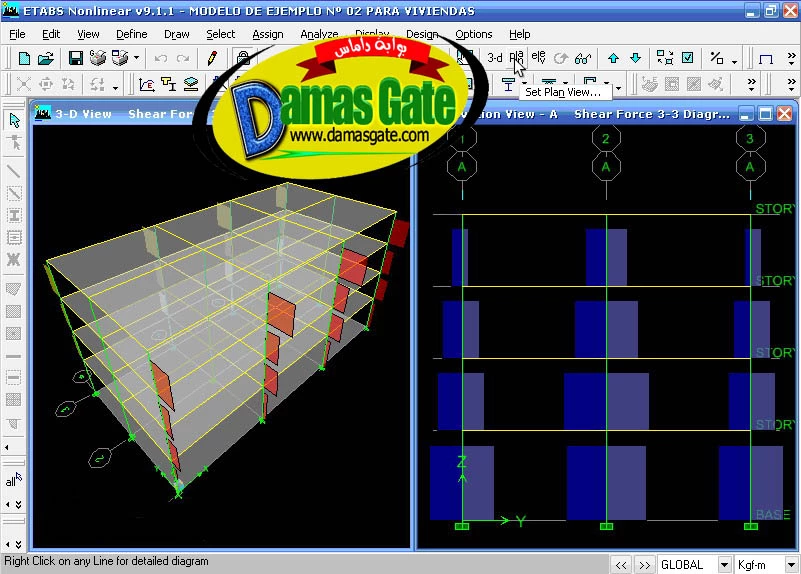The image size is (801, 574).
Task: Click the I-beam frame section assign icon
Action: [x=508, y=85]
